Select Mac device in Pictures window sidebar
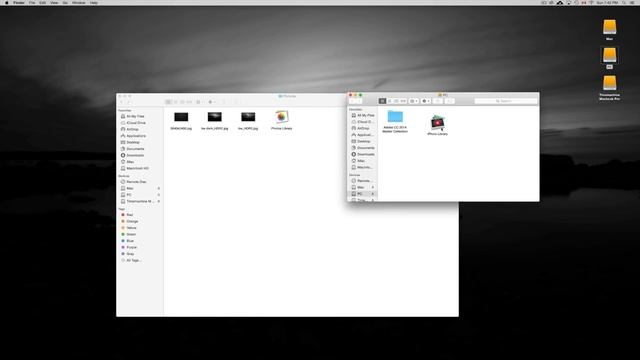 (x=127, y=188)
